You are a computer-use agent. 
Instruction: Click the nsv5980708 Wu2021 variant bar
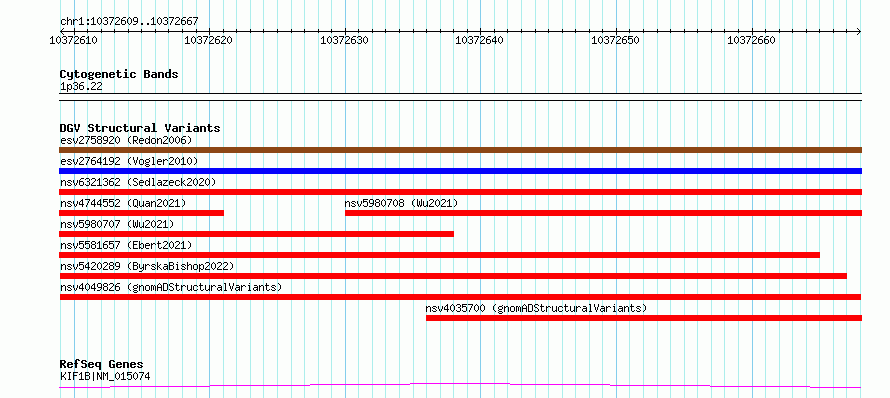tap(603, 213)
